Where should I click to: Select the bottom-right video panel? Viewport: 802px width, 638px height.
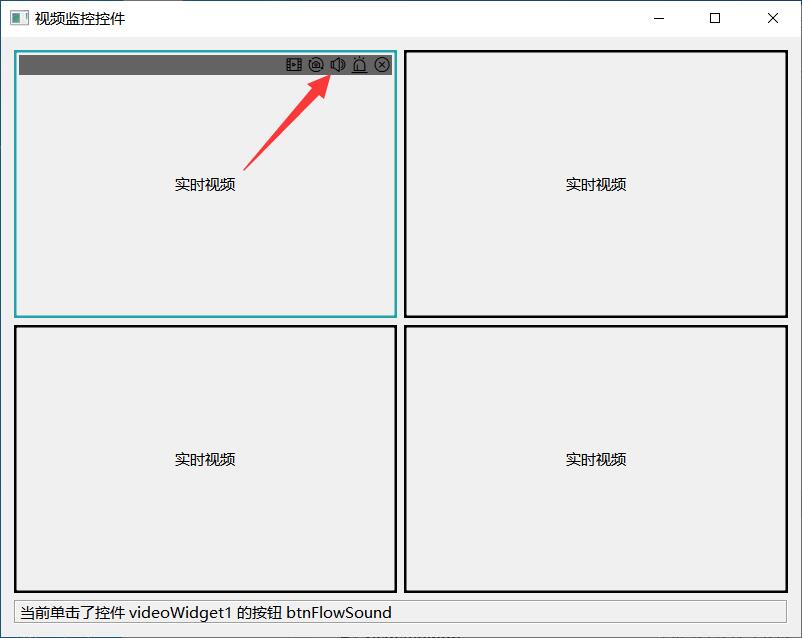[595, 520]
